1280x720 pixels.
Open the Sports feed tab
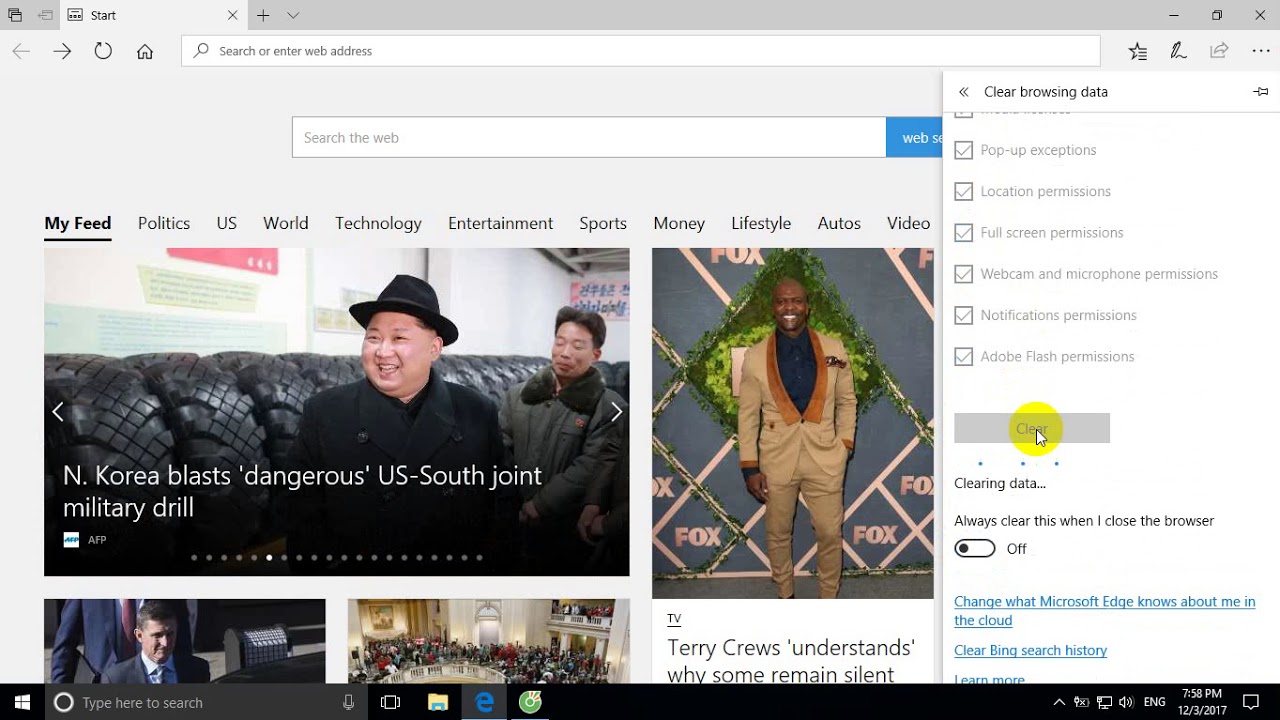point(603,223)
